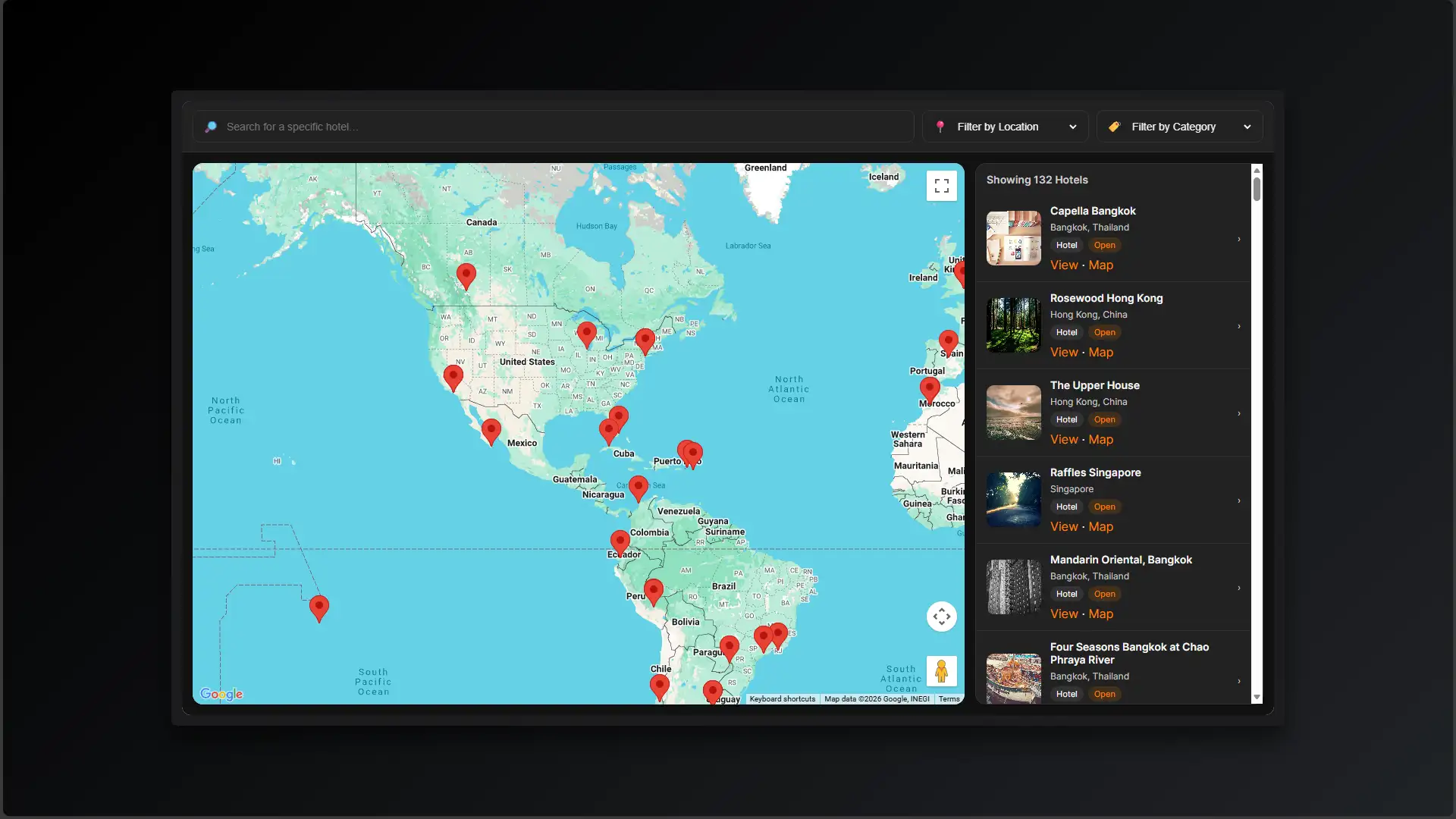
Task: Click the pin on Ecuador
Action: pos(620,541)
